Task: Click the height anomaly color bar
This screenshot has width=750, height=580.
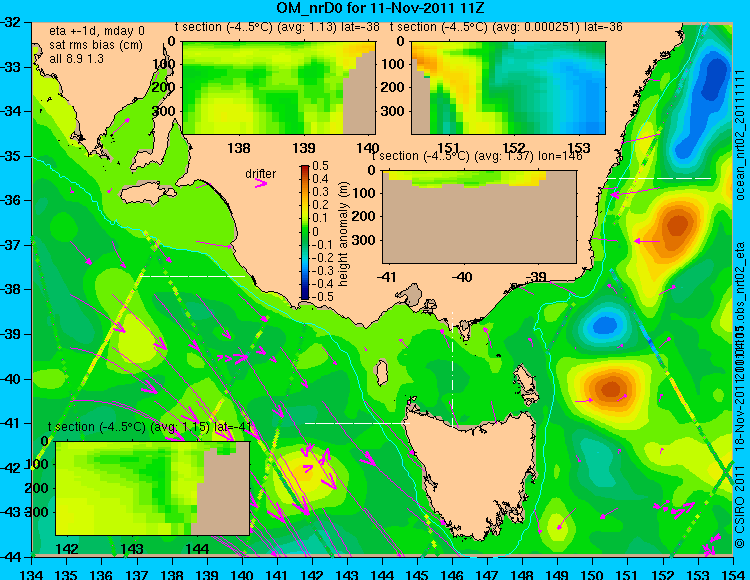Action: click(305, 233)
